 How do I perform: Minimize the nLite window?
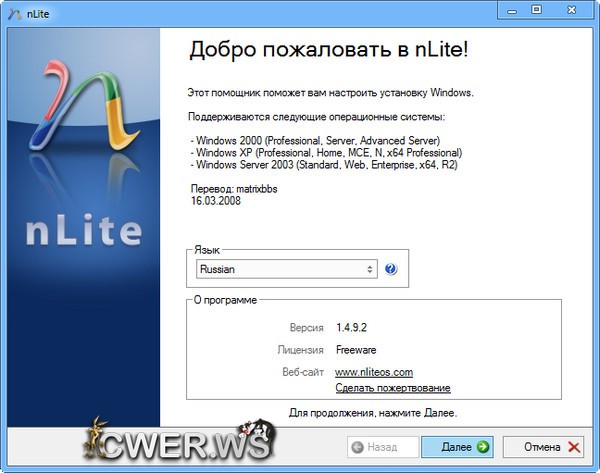click(x=508, y=10)
